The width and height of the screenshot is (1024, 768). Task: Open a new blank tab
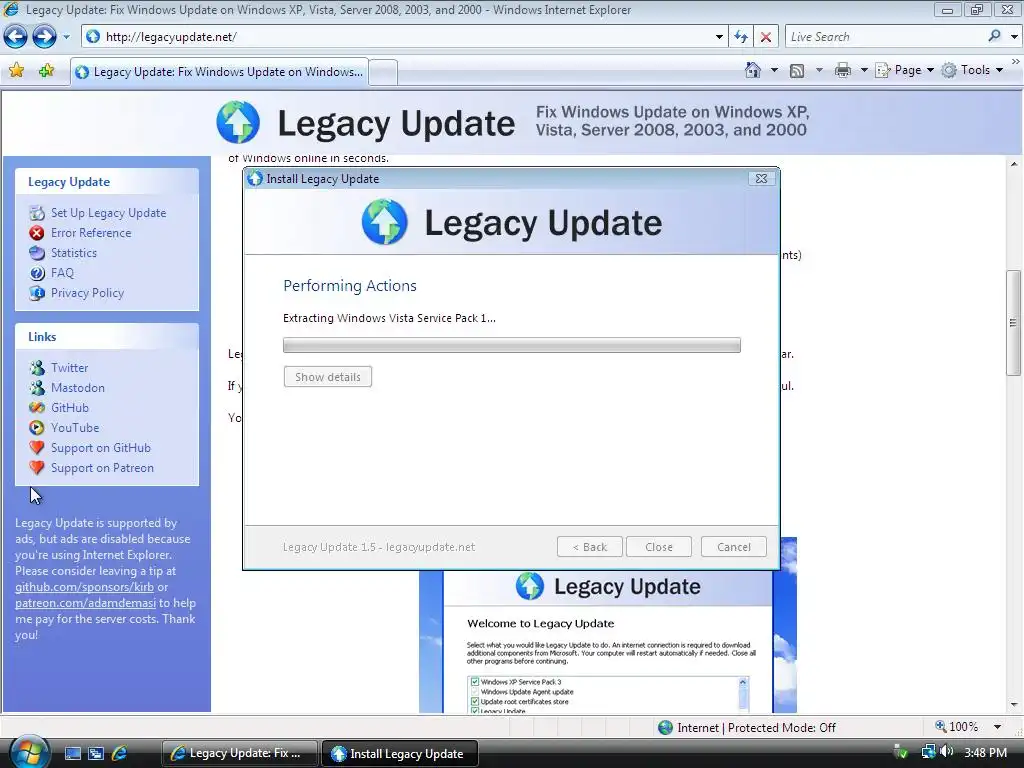coord(383,72)
